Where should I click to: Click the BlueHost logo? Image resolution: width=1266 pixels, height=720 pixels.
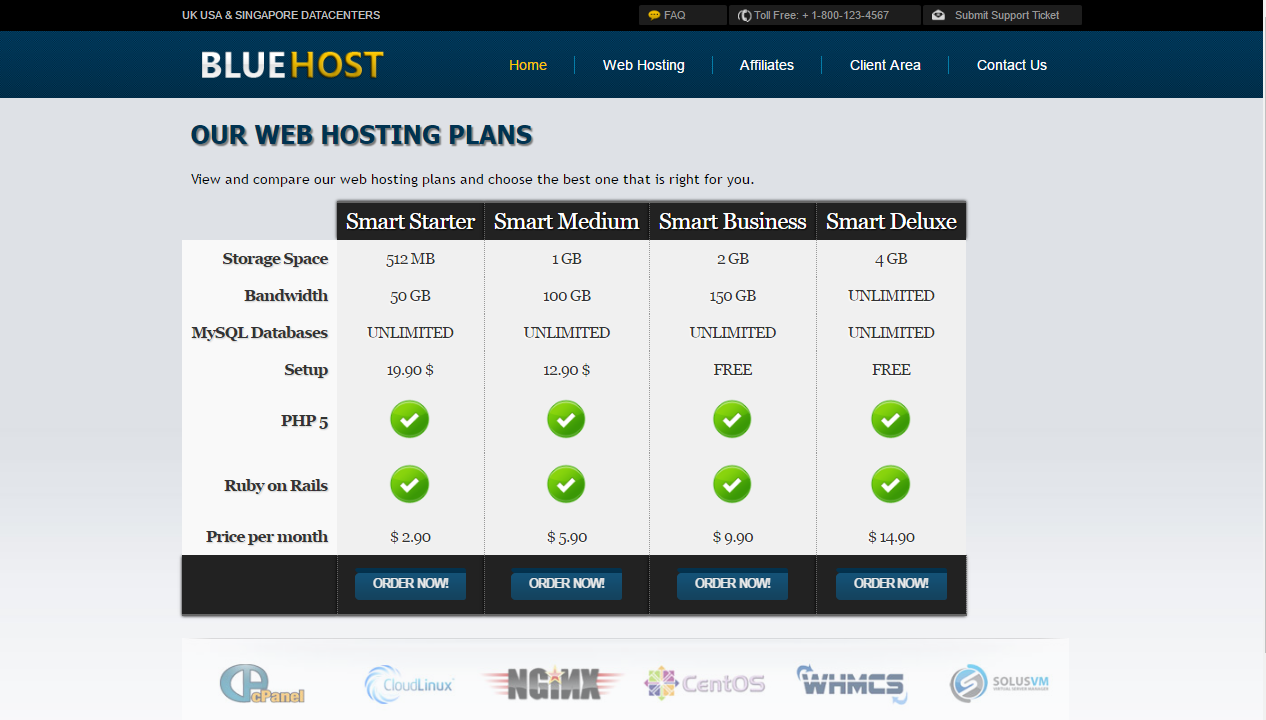[291, 65]
